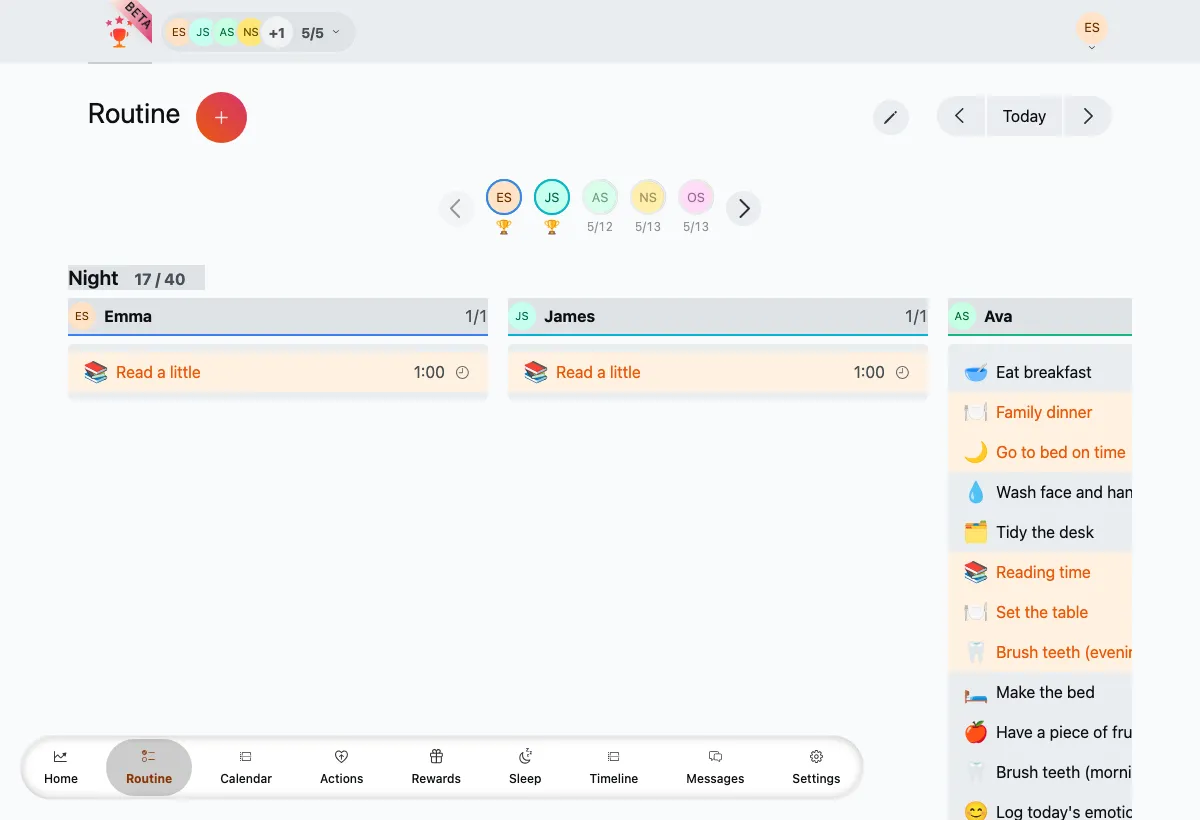
Task: Go to the Sleep tab
Action: (x=525, y=767)
